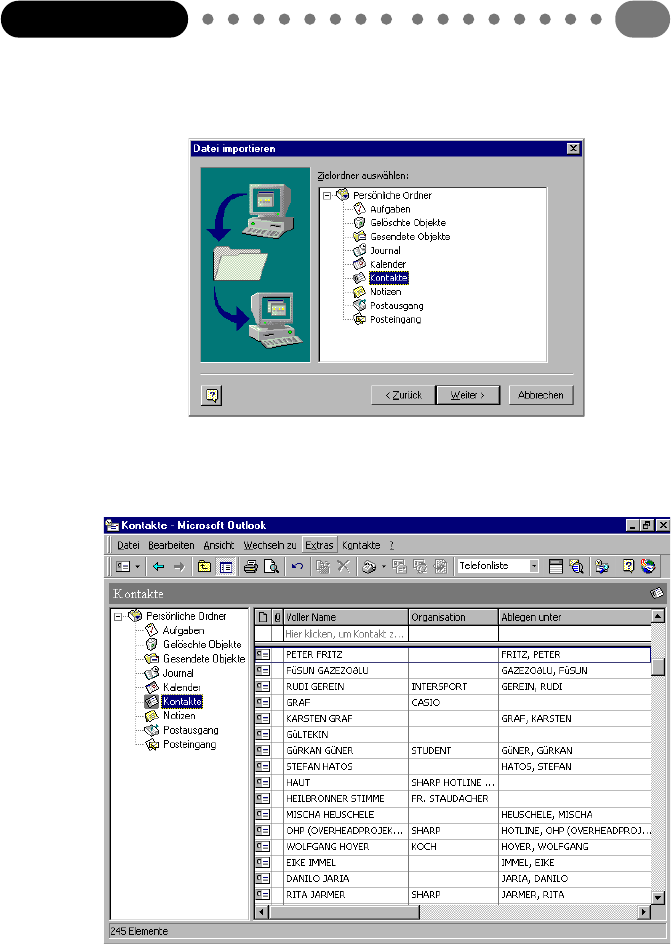This screenshot has height=944, width=671.
Task: Click the up-one-level folder icon
Action: click(x=204, y=566)
